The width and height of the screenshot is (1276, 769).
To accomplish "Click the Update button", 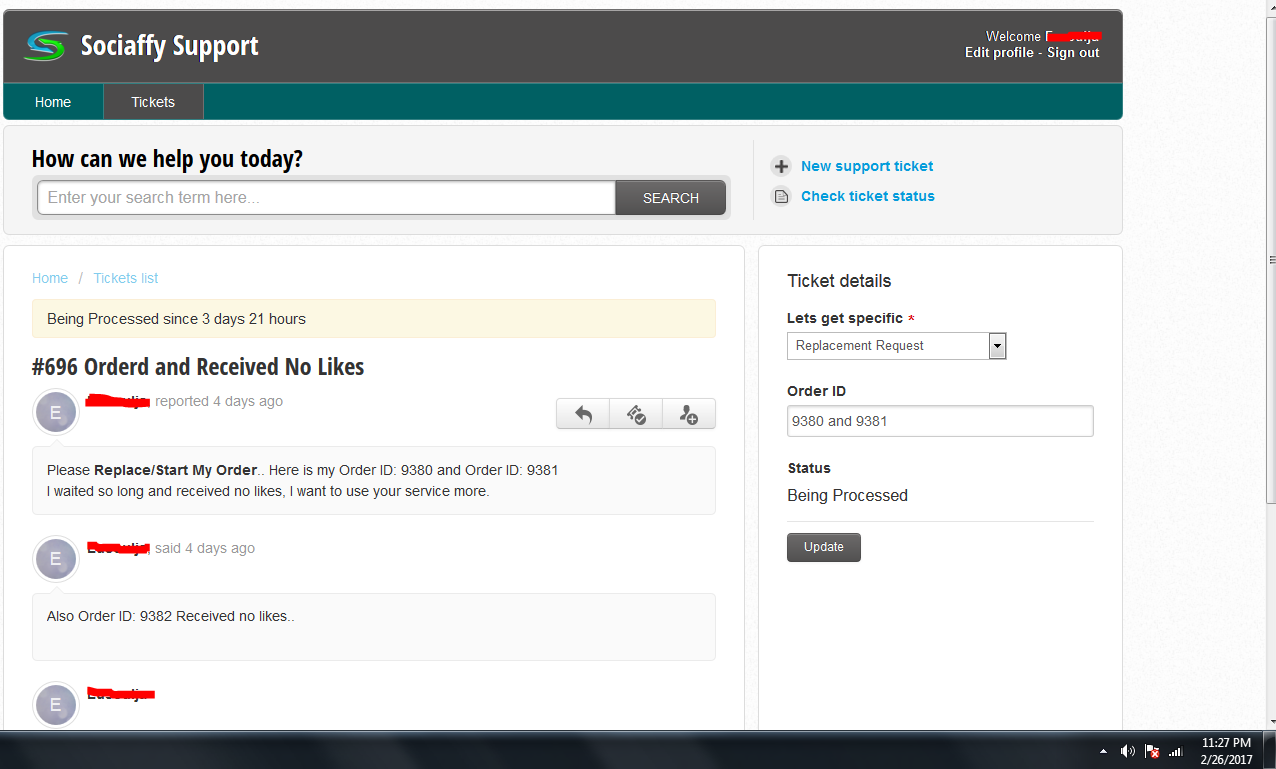I will (824, 547).
